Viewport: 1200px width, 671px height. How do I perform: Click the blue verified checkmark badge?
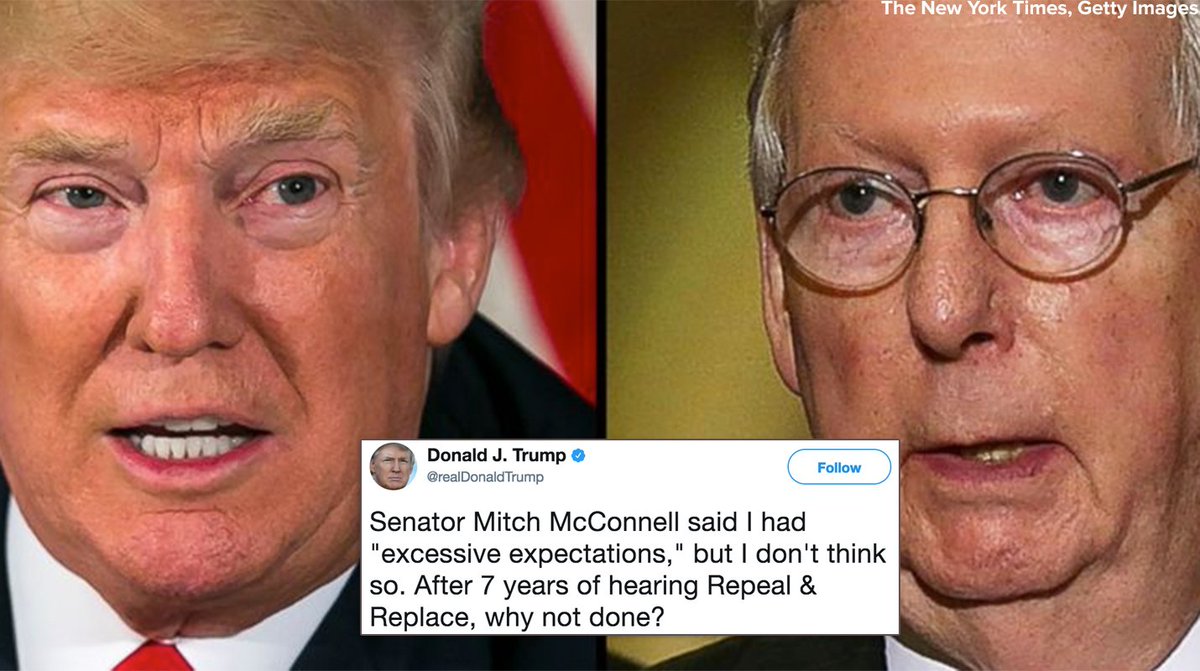coord(577,456)
